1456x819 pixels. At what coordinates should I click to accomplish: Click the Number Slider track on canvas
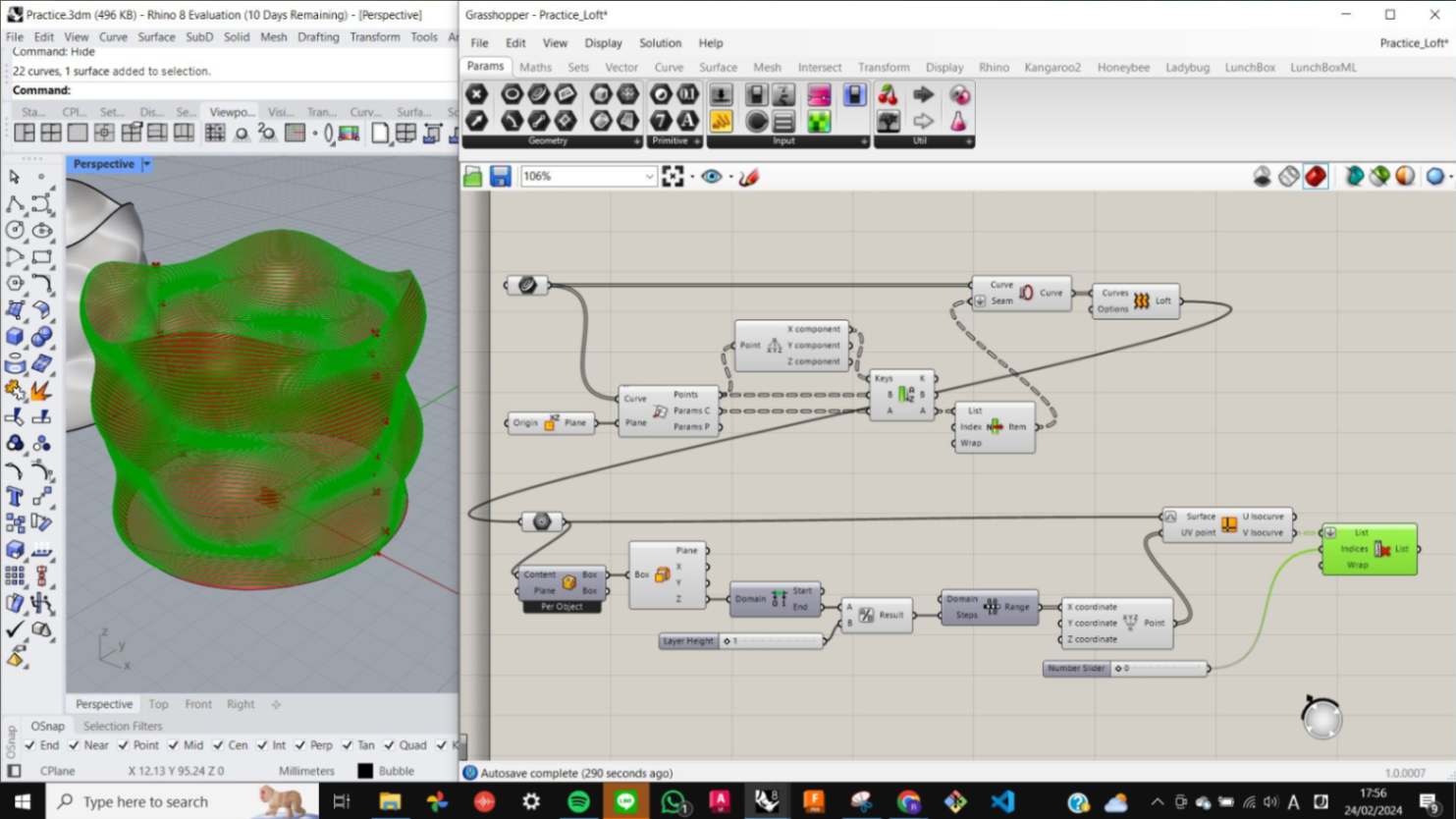(x=1161, y=669)
